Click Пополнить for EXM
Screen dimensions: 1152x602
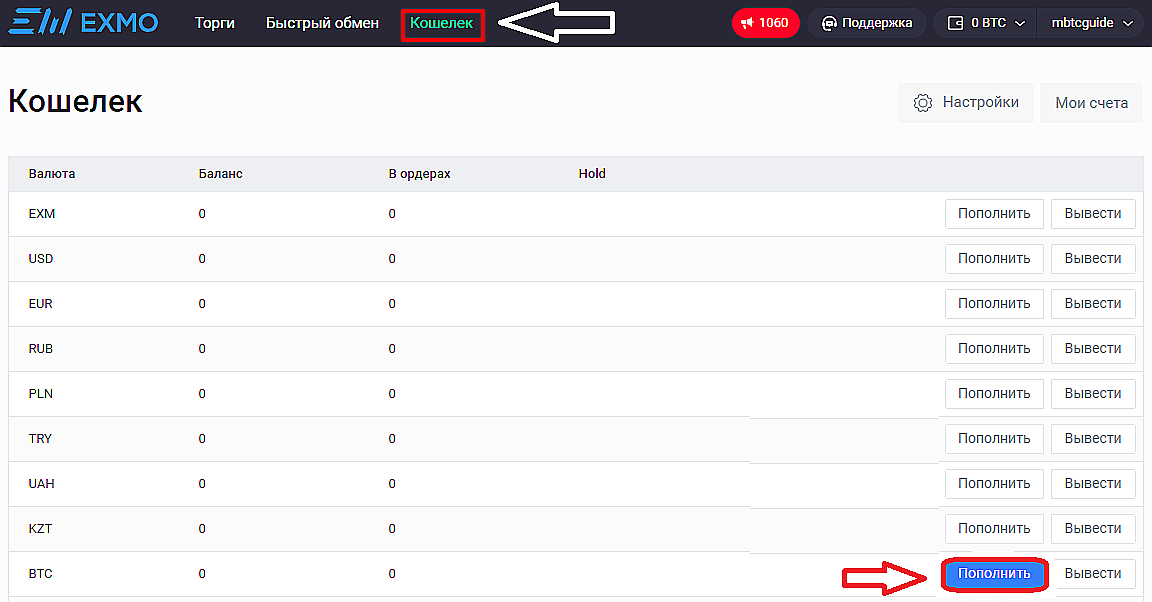point(994,214)
